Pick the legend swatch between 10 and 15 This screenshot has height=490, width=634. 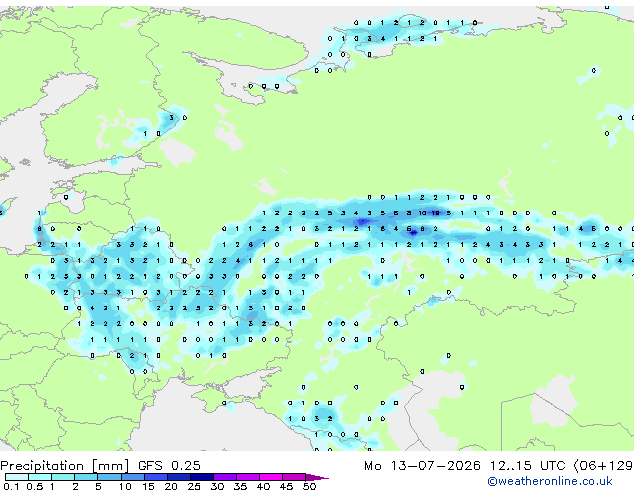point(132,477)
